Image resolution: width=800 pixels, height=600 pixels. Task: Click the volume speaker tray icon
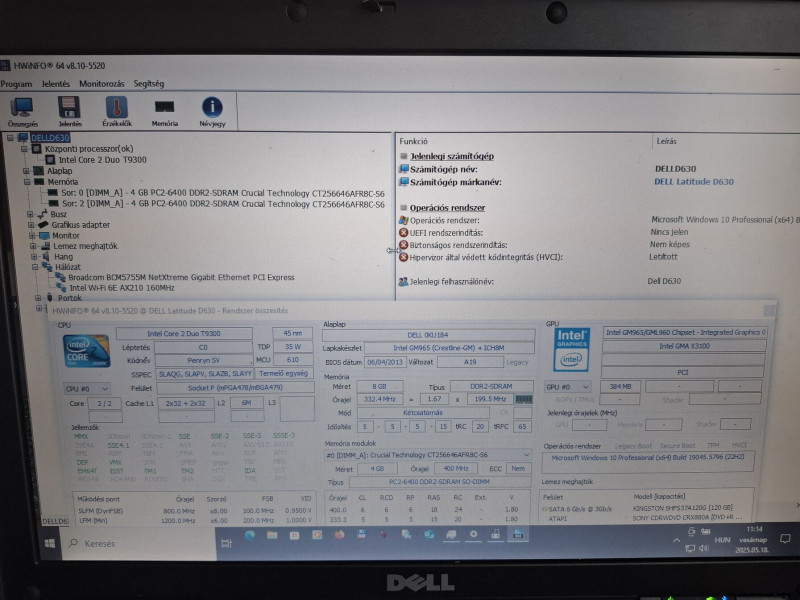(x=704, y=548)
